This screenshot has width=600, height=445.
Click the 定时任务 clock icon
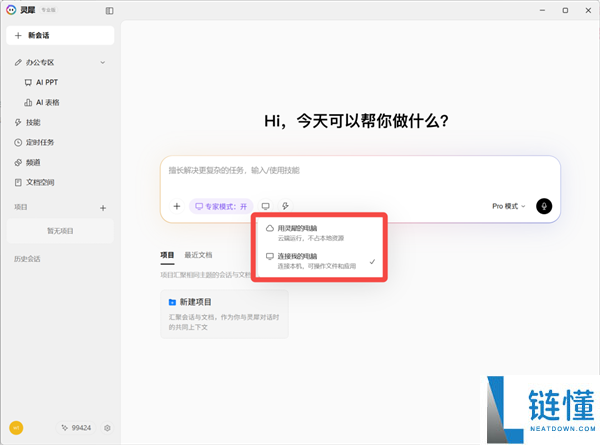tap(18, 142)
